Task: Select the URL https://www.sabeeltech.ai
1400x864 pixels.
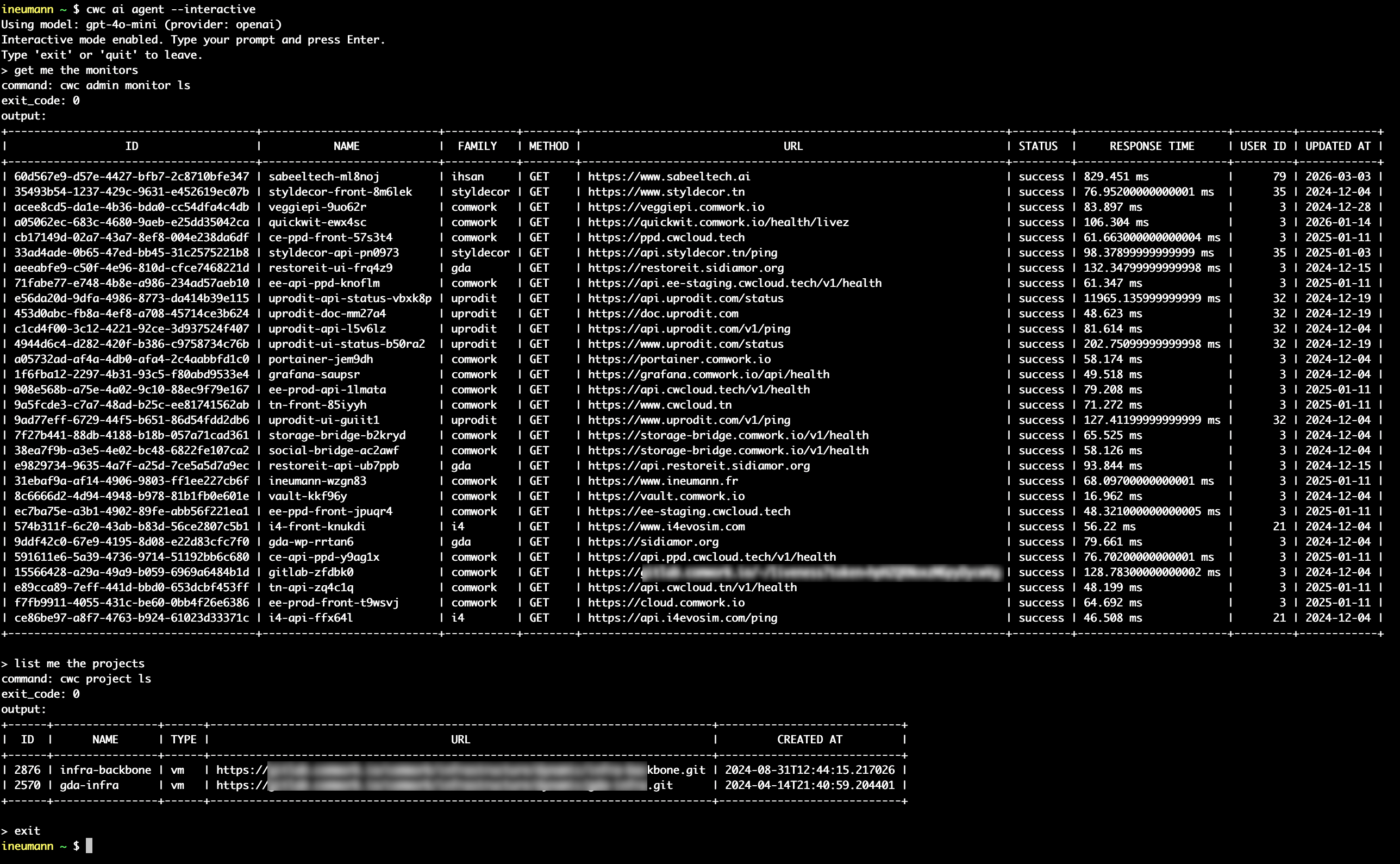Action: [669, 177]
